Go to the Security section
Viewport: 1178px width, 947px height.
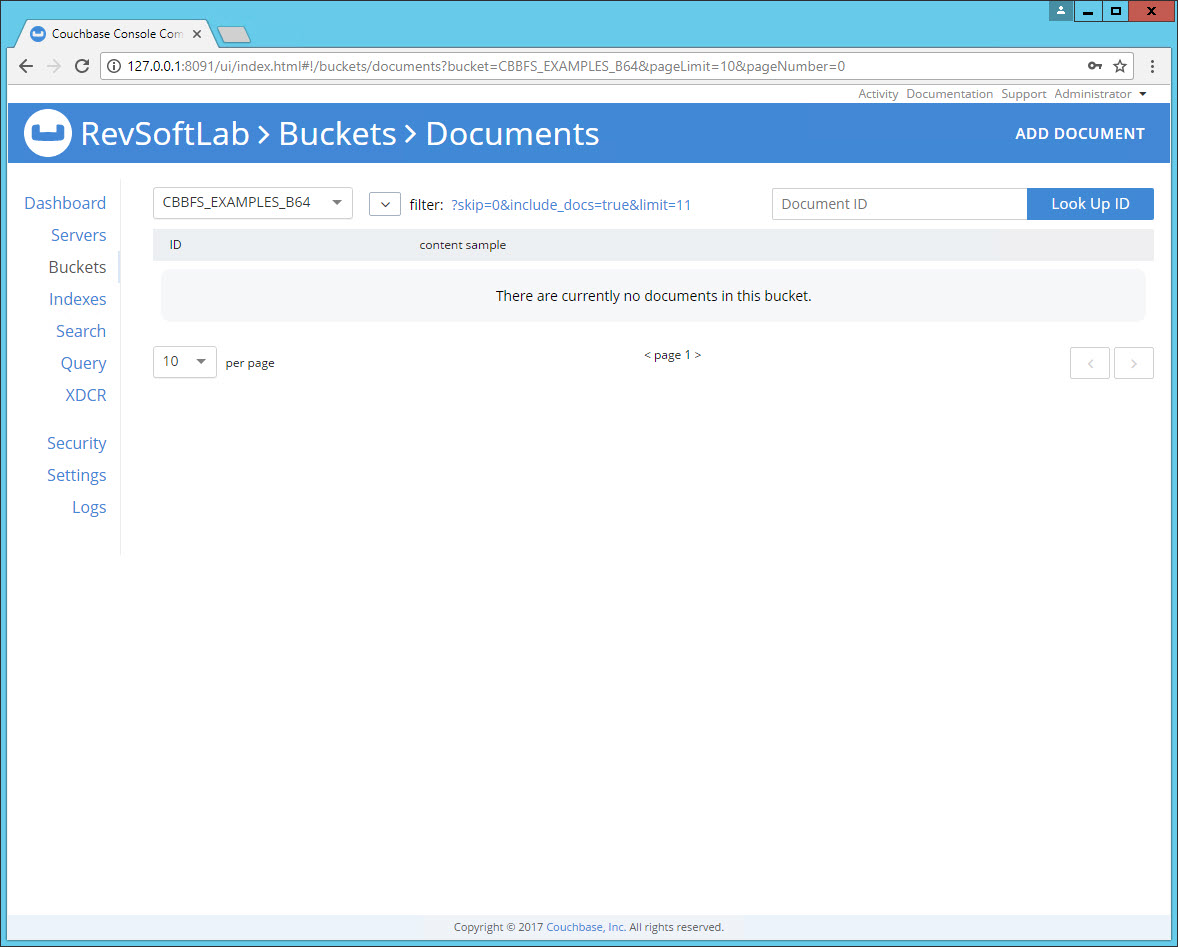(x=77, y=443)
